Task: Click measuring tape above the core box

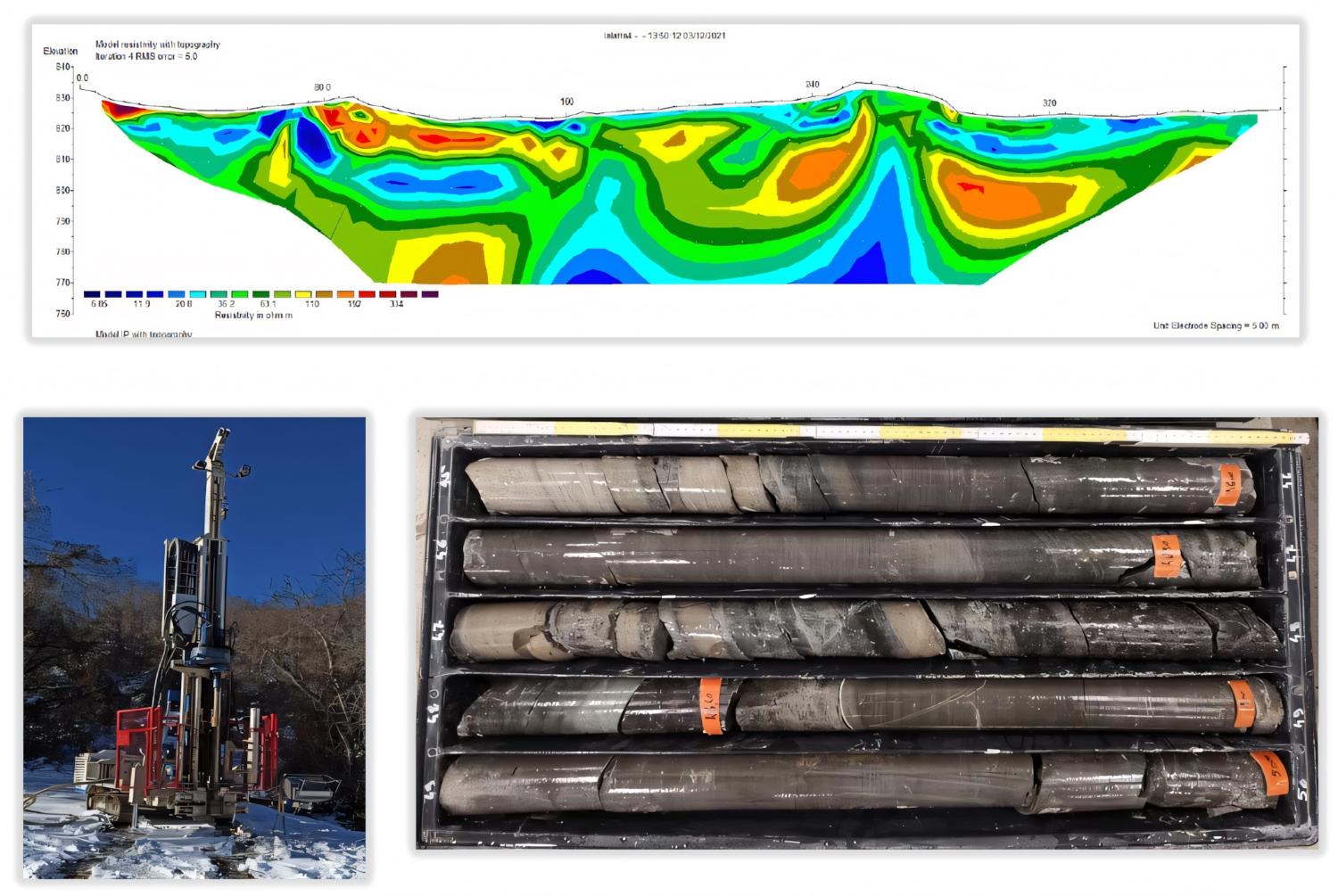Action: [x=891, y=432]
